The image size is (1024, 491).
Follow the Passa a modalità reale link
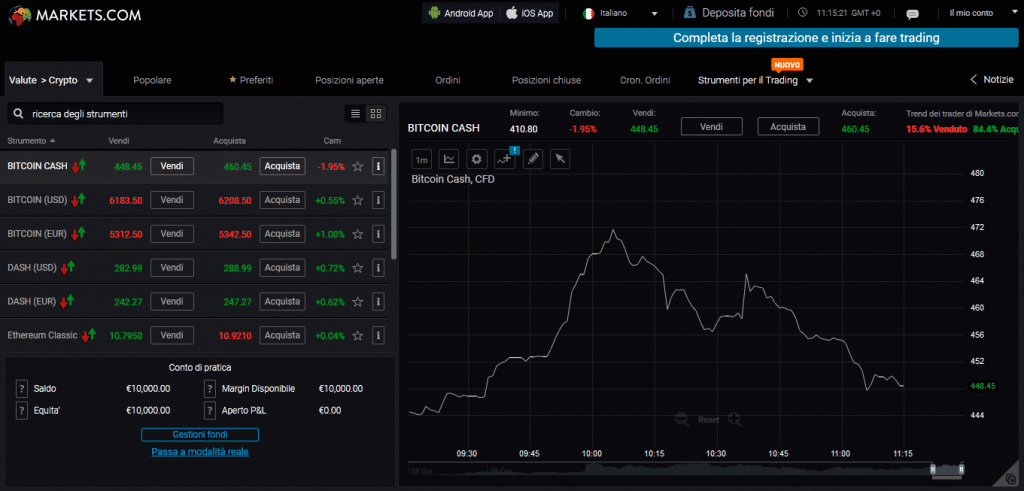(200, 451)
